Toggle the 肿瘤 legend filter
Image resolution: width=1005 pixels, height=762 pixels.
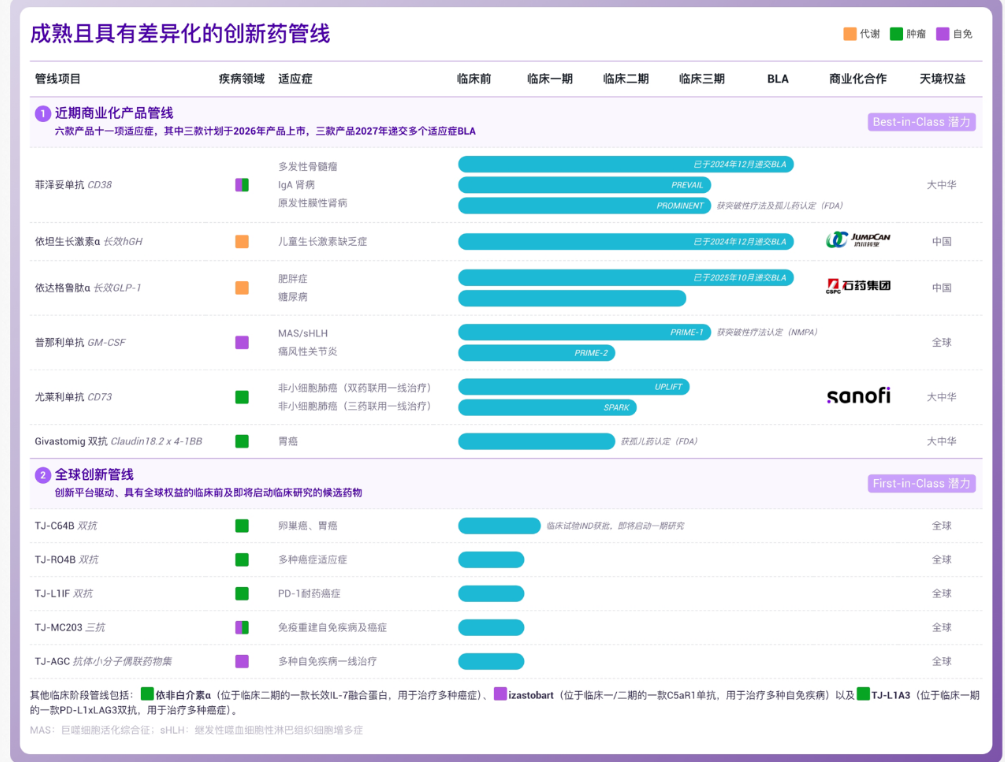click(904, 33)
